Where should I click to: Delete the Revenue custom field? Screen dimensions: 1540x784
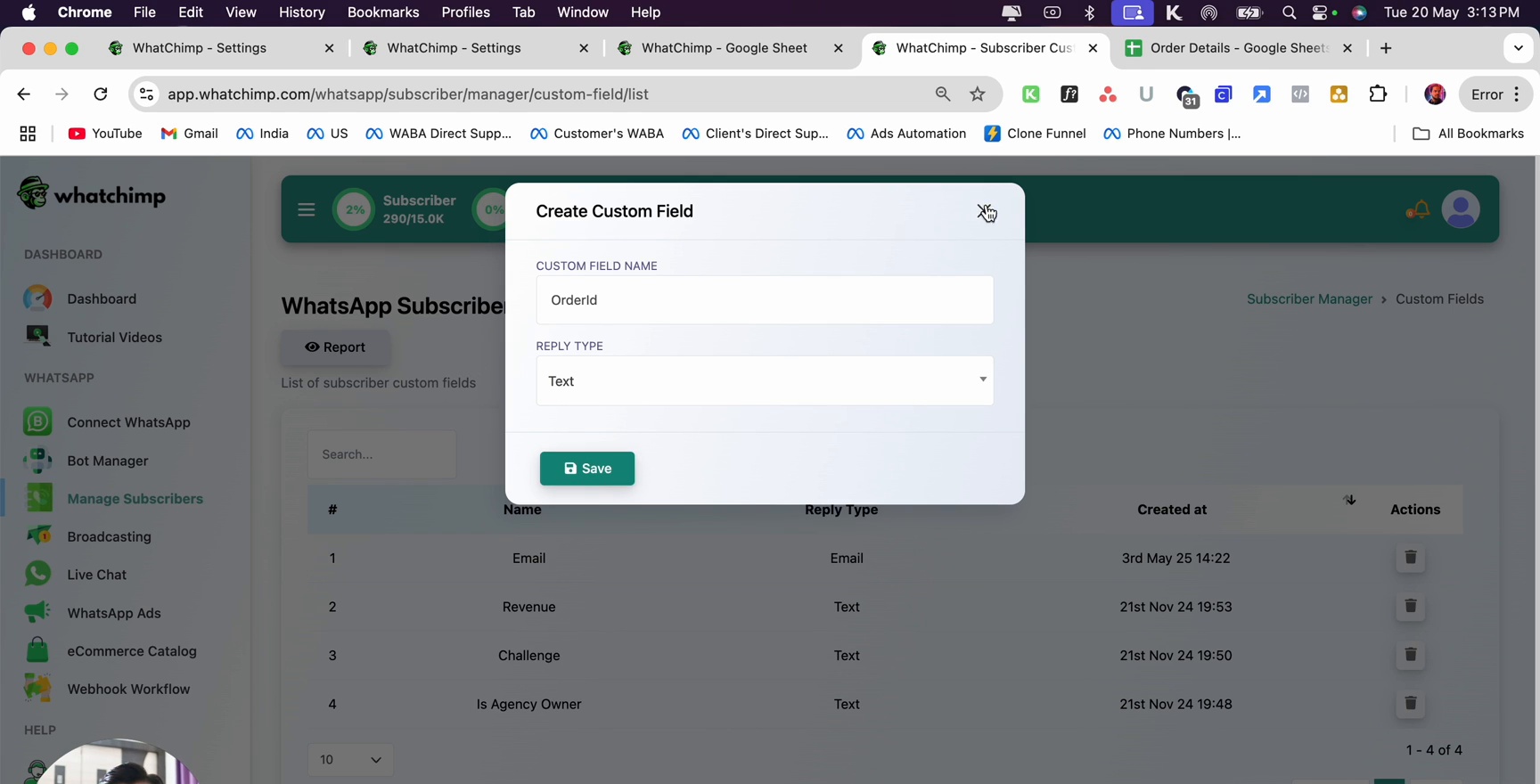click(1410, 607)
